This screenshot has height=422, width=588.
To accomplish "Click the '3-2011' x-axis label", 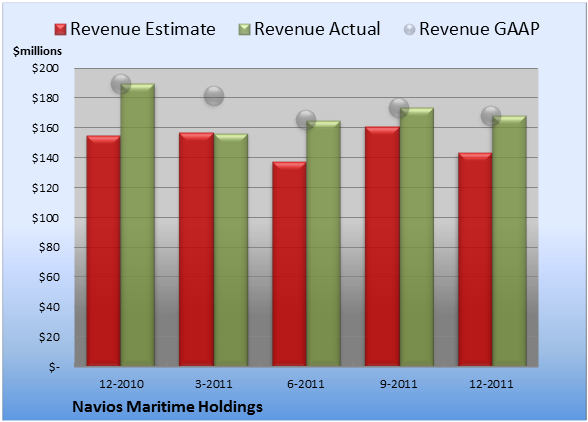I will click(214, 384).
